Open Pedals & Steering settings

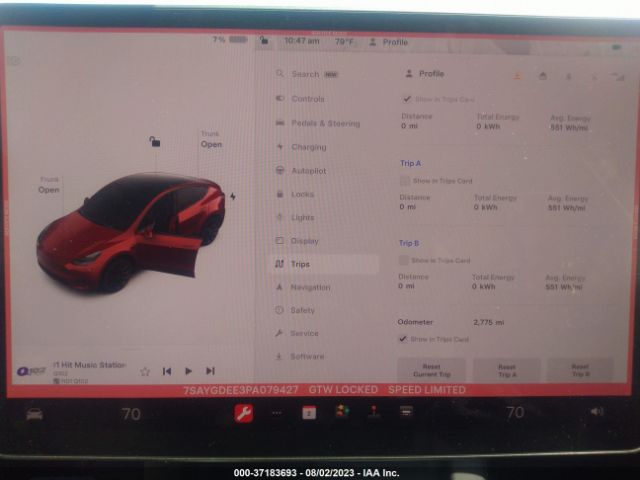pyautogui.click(x=318, y=123)
